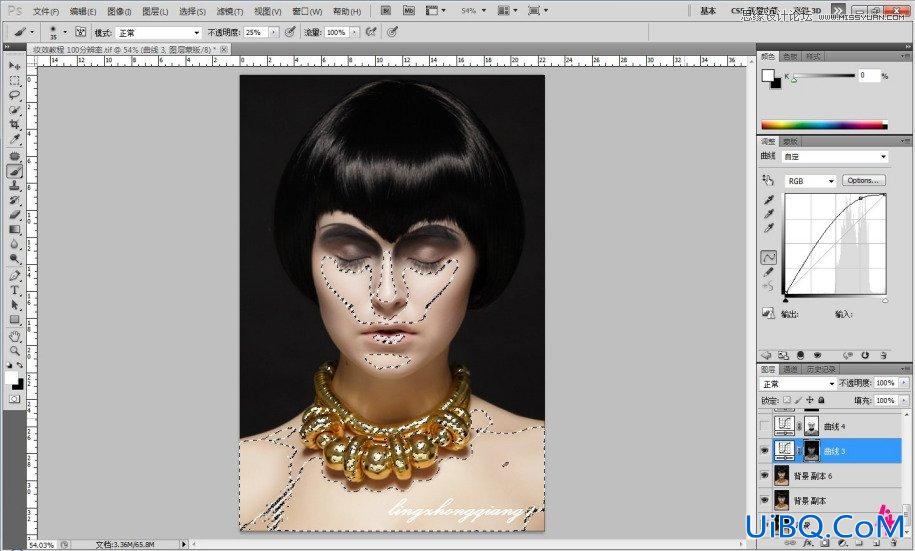Select the History Brush tool
Viewport: 915px width, 551px height.
(x=15, y=200)
